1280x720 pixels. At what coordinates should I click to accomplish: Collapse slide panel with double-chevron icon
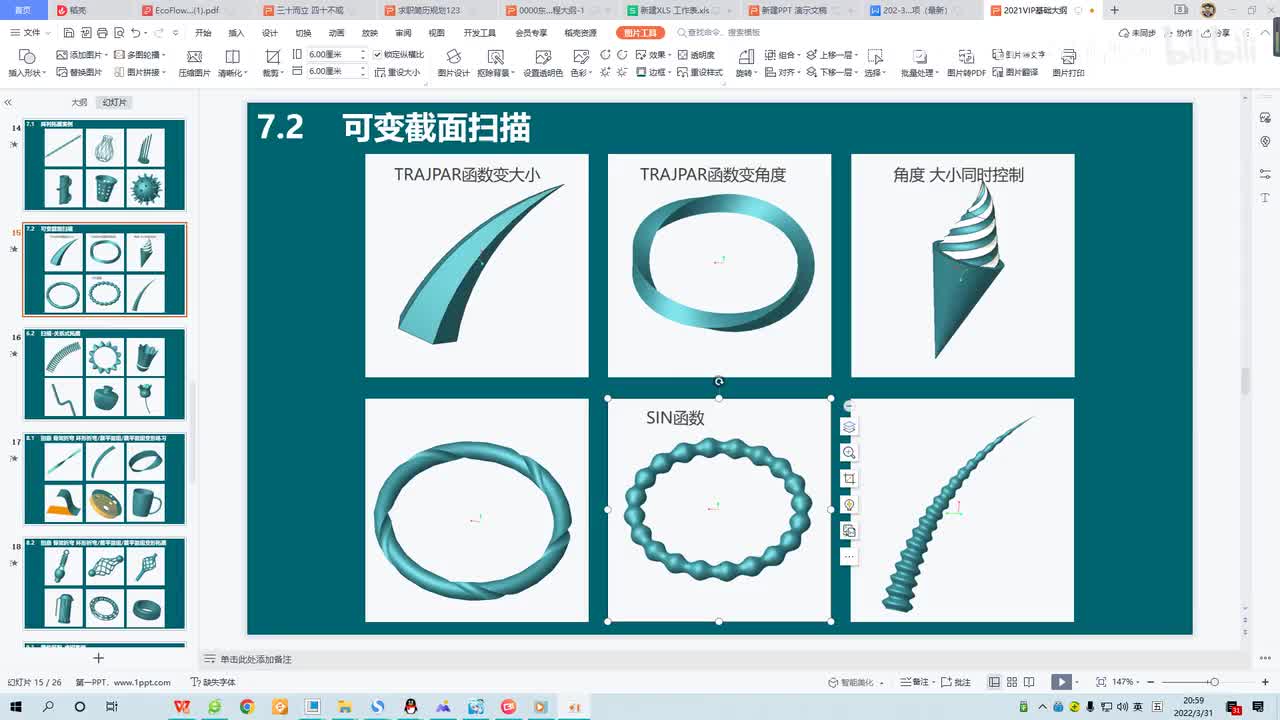point(8,103)
